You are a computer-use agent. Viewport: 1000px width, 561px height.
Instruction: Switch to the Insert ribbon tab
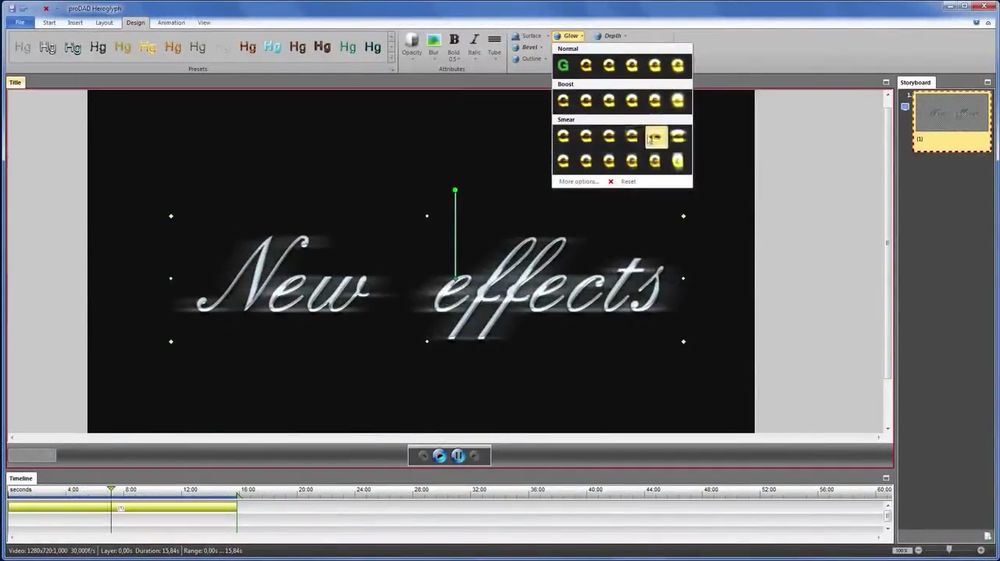pyautogui.click(x=75, y=22)
